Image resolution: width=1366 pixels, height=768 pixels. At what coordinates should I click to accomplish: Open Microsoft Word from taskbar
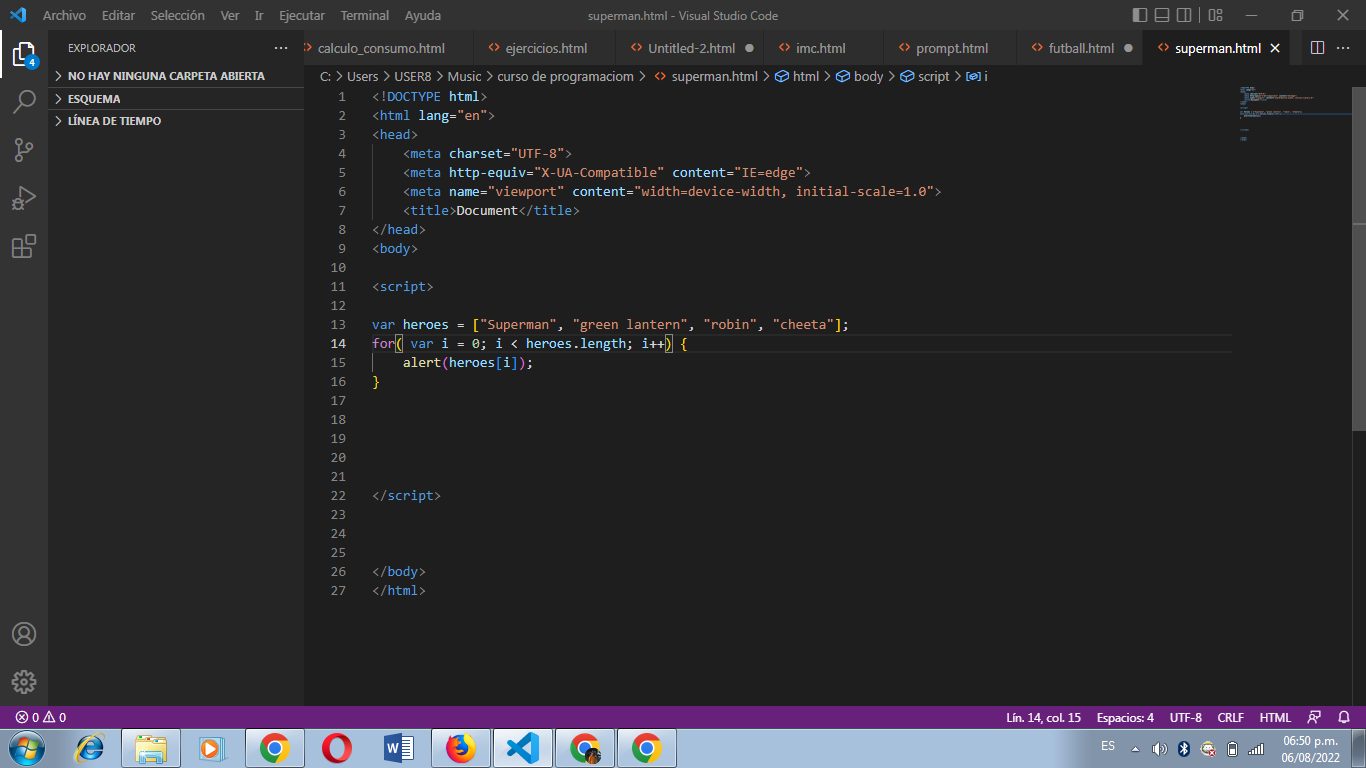click(399, 748)
